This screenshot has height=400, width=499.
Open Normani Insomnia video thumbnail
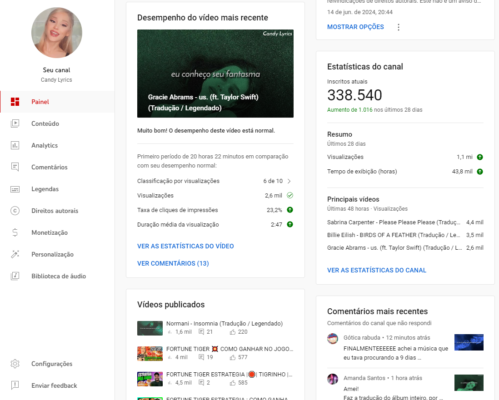pos(150,328)
